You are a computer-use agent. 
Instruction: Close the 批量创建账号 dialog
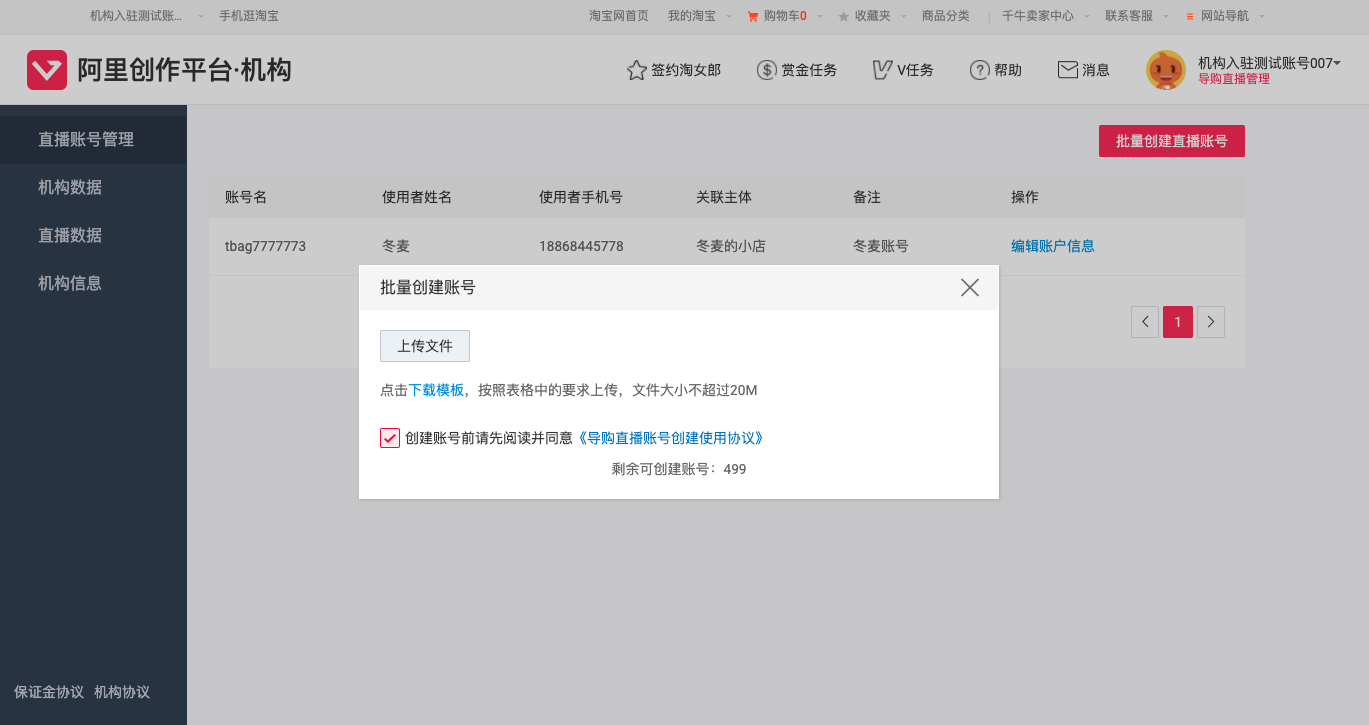pyautogui.click(x=969, y=288)
